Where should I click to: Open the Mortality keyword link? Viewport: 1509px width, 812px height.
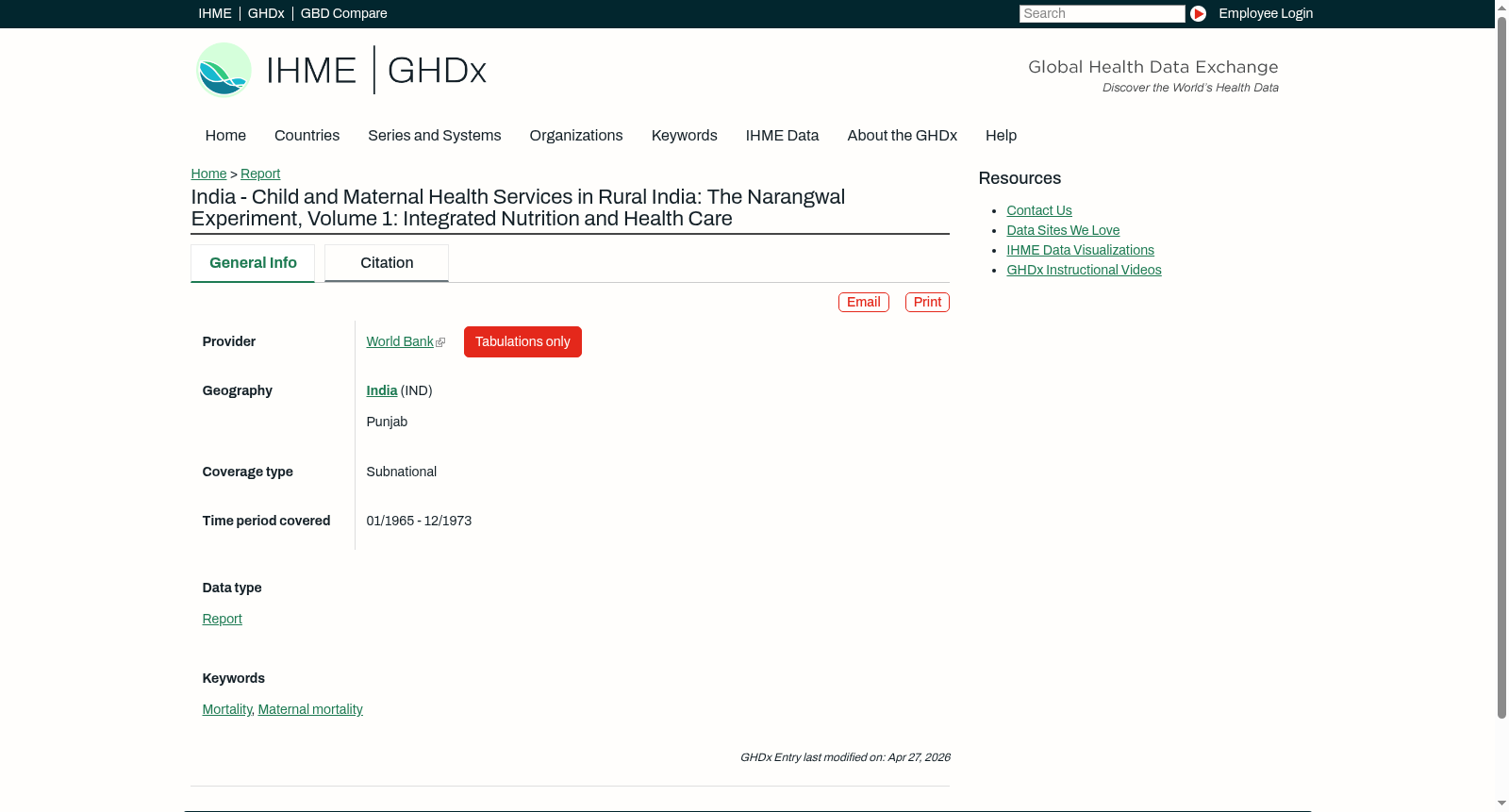click(x=226, y=709)
